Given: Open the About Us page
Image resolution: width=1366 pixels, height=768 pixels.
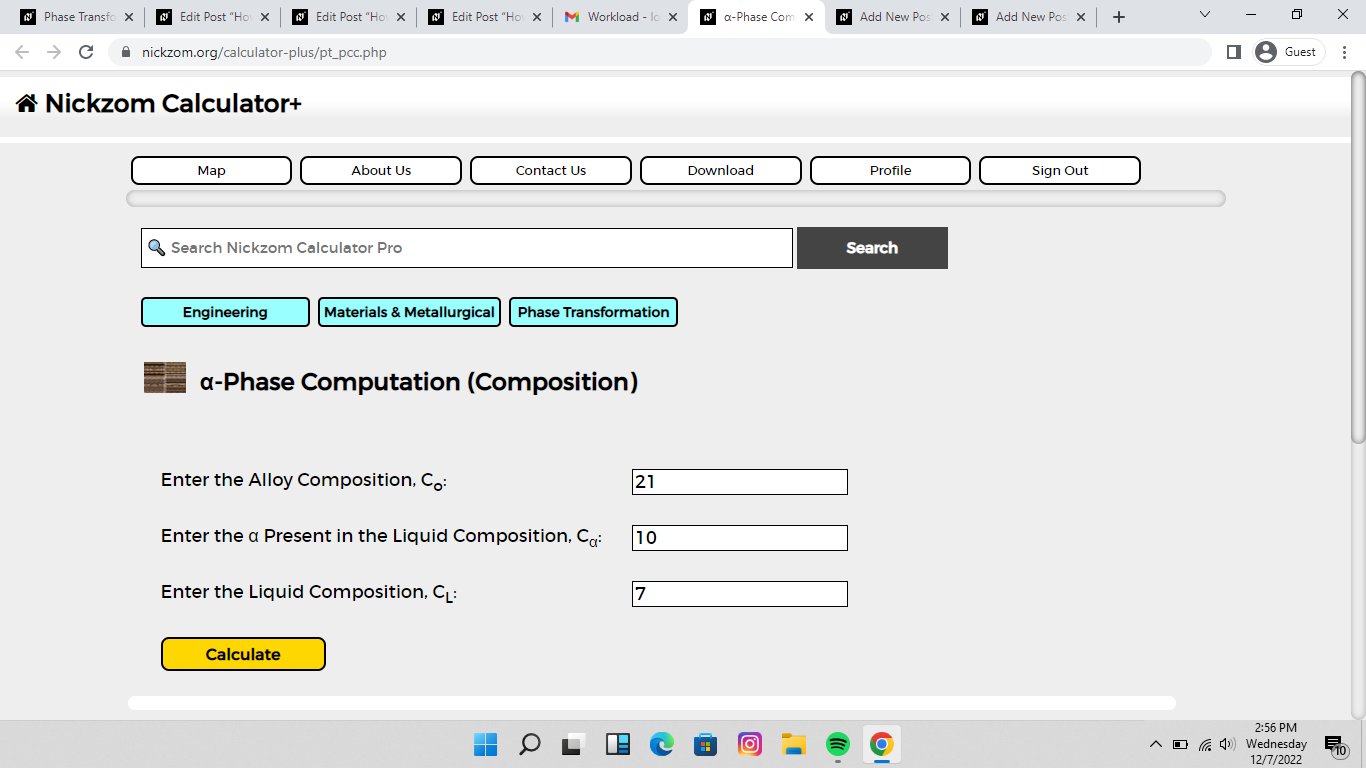Looking at the screenshot, I should tap(381, 170).
